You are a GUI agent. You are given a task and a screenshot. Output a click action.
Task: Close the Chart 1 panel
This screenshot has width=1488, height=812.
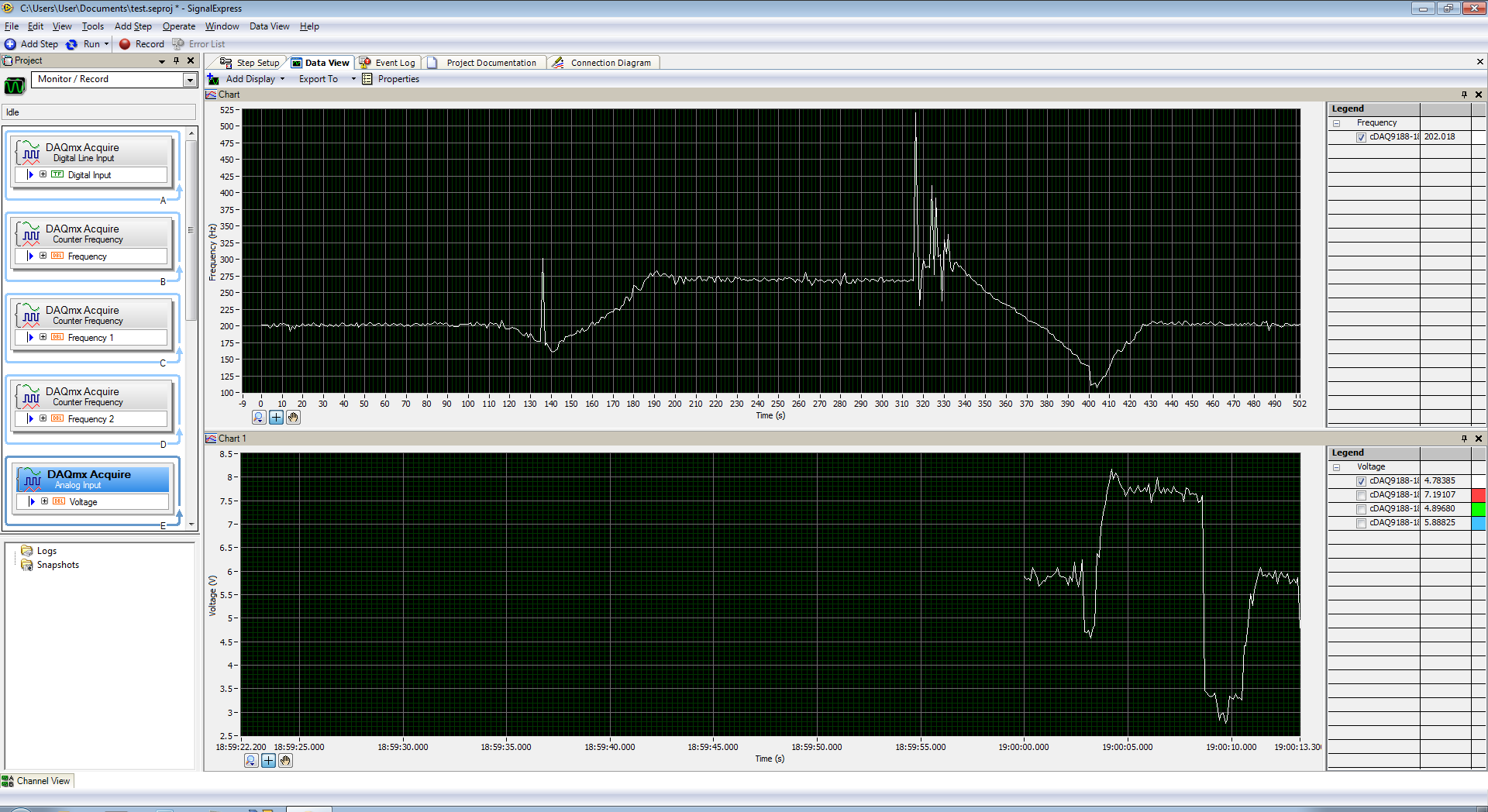pyautogui.click(x=1479, y=439)
